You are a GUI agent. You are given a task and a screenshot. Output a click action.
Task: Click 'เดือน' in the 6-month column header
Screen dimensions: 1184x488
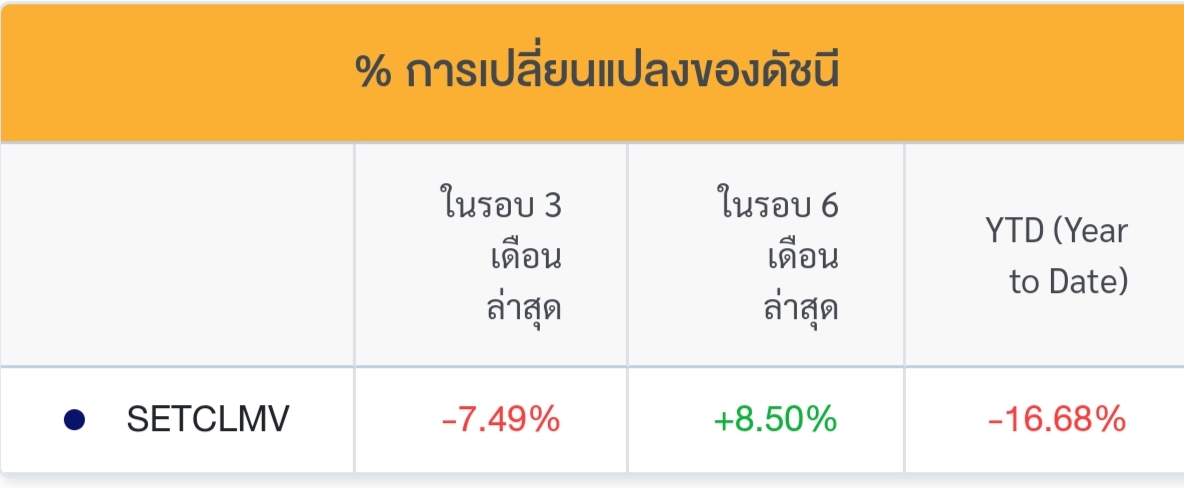802,257
